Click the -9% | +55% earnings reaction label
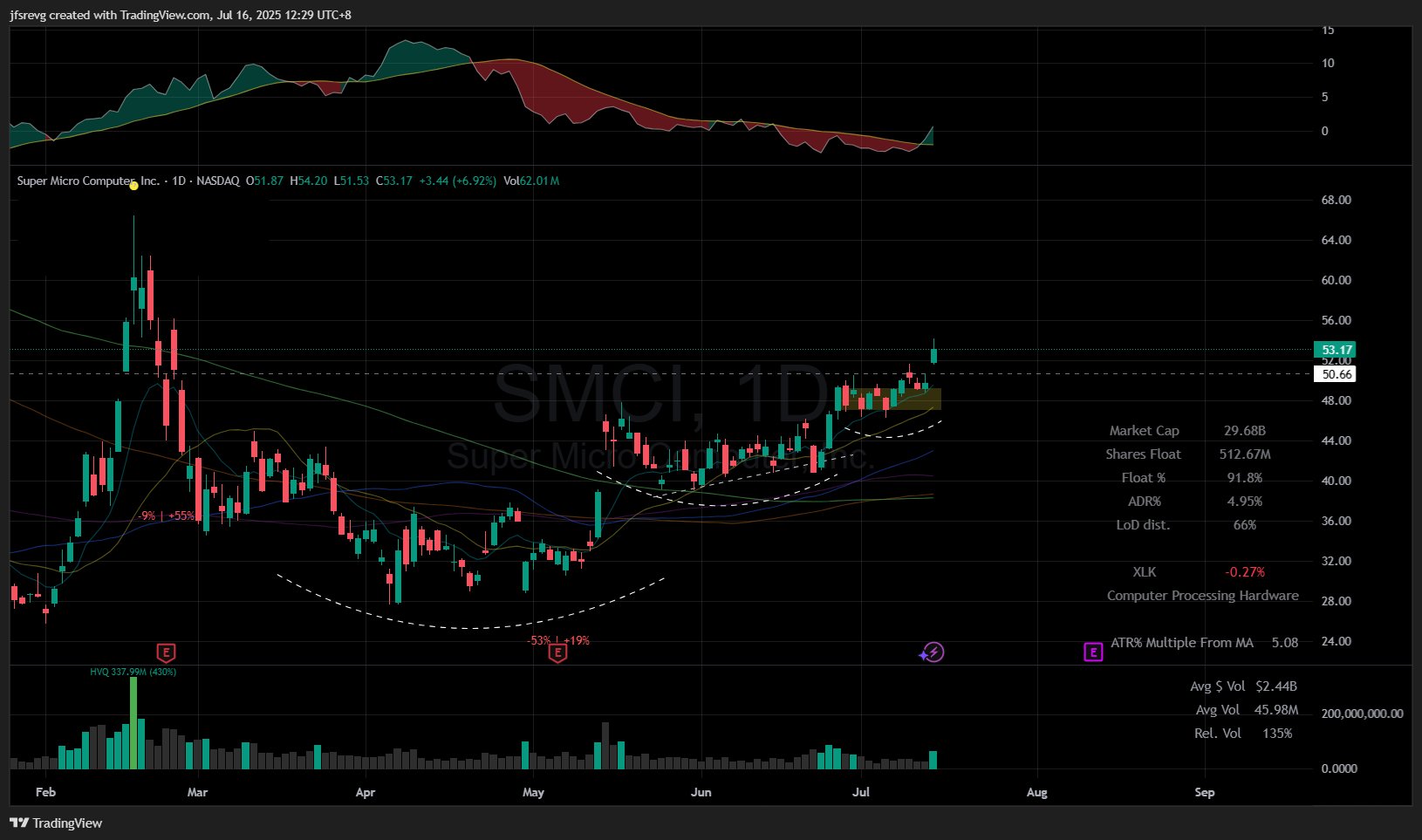Image resolution: width=1422 pixels, height=840 pixels. pos(166,516)
